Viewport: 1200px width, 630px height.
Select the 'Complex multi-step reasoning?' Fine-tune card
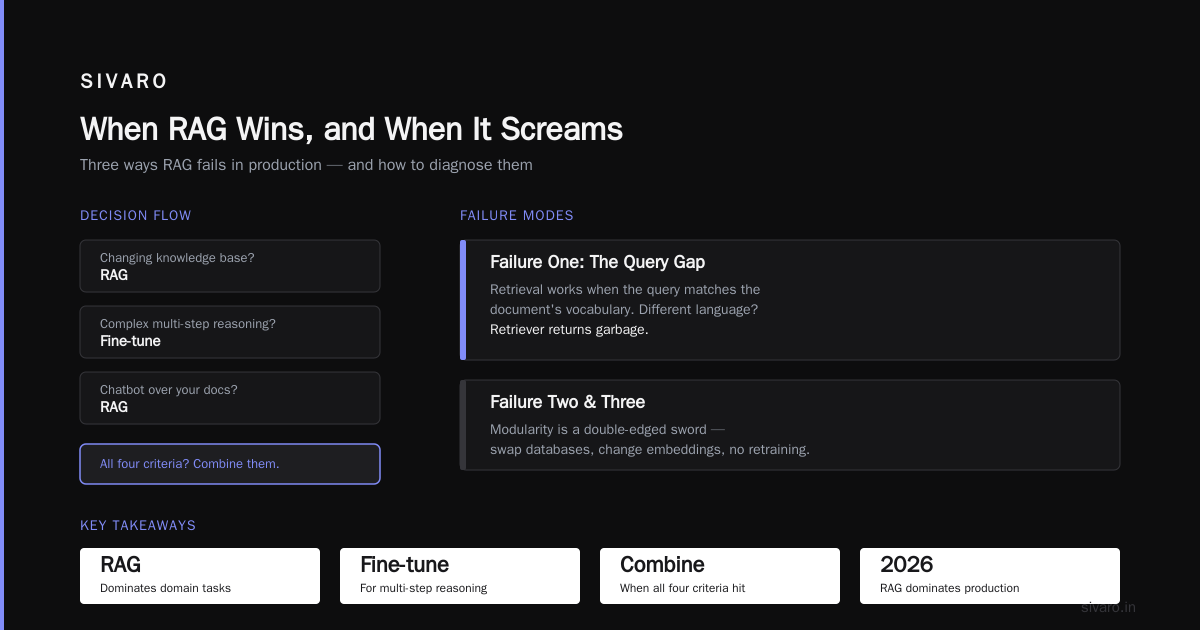pyautogui.click(x=230, y=332)
